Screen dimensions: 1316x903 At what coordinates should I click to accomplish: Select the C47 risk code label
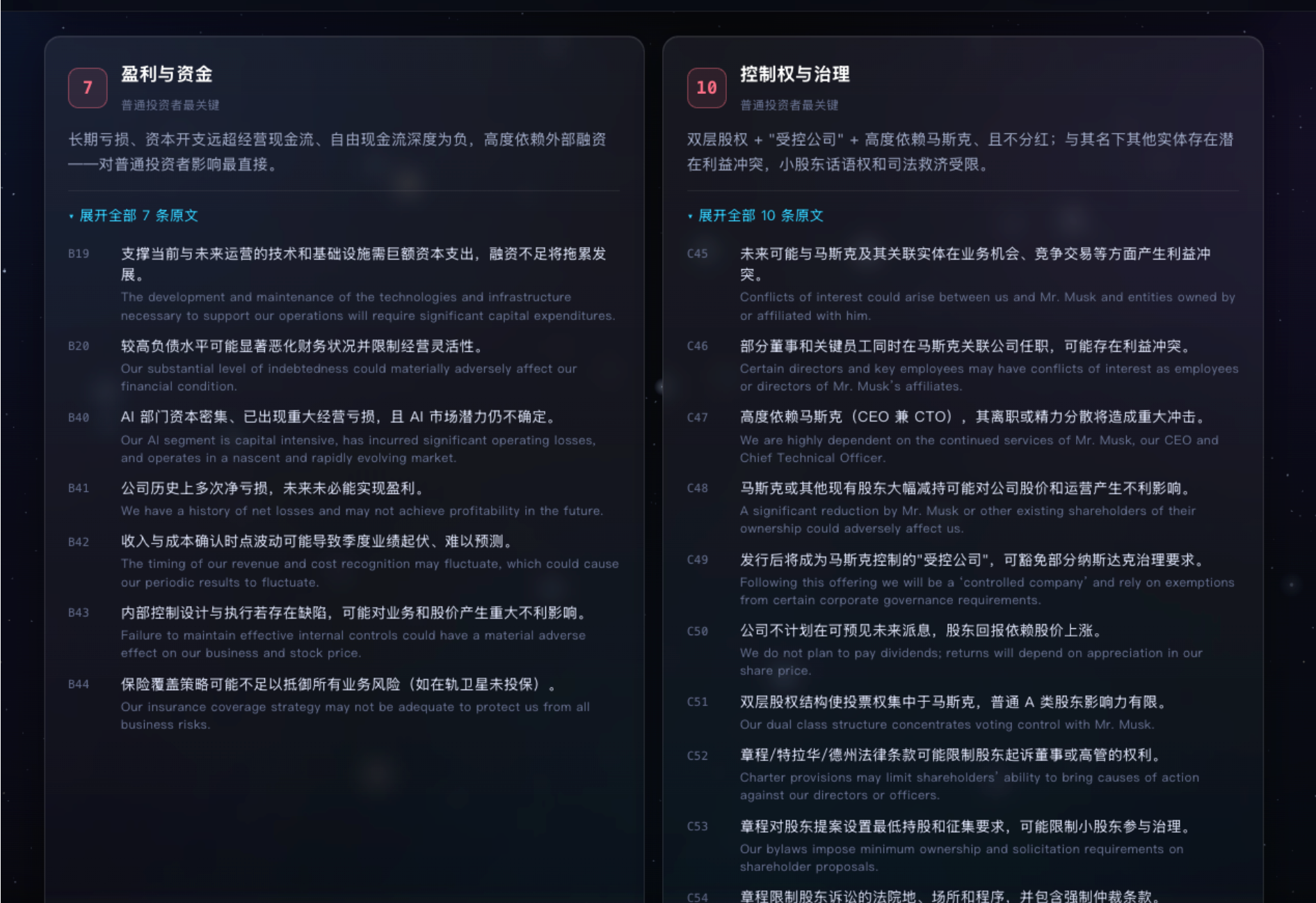tap(698, 417)
